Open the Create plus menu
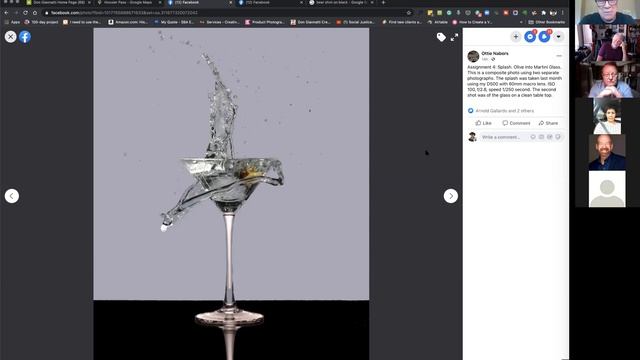The width and height of the screenshot is (640, 360). pos(516,37)
